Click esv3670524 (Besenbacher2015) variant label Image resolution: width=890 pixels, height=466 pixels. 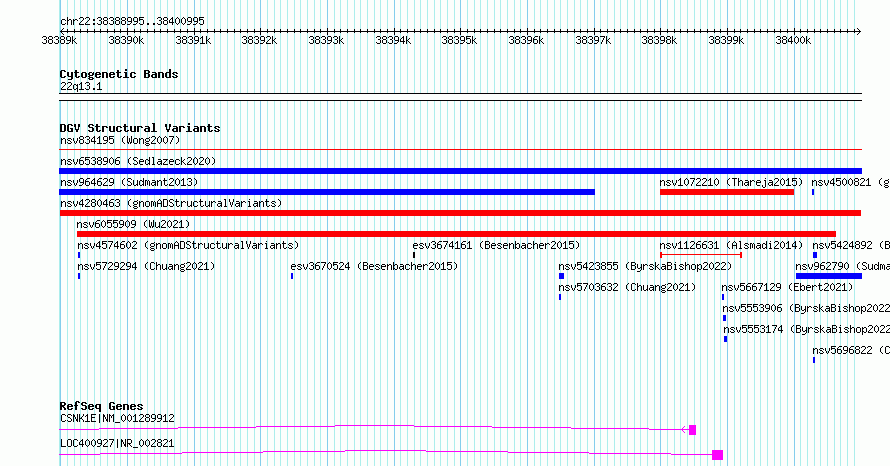[x=374, y=266]
